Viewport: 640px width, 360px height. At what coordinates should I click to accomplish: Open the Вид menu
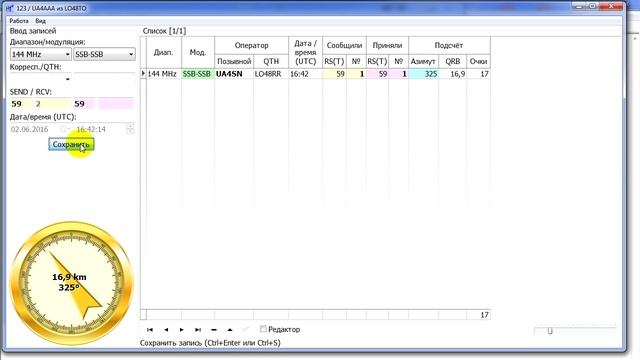[x=40, y=21]
